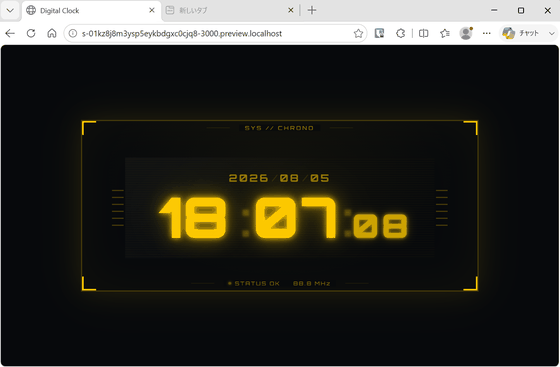Bookmark this page with the star icon
This screenshot has width=560, height=367.
(358, 33)
